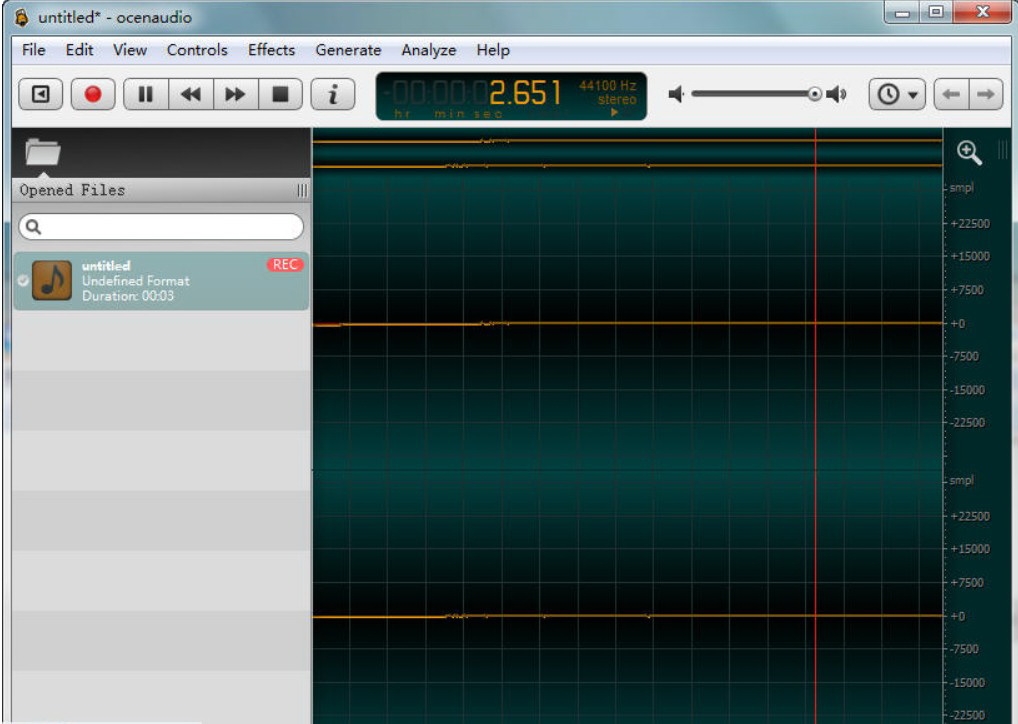Mute using the left speaker icon
The image size is (1018, 724).
coord(677,94)
